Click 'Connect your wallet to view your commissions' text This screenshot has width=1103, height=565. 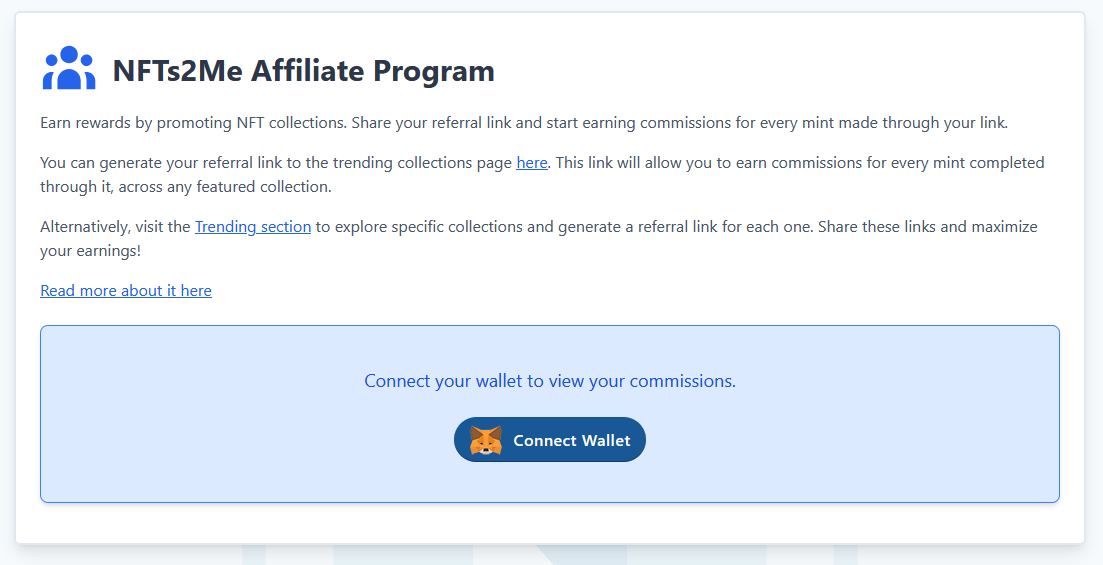550,381
